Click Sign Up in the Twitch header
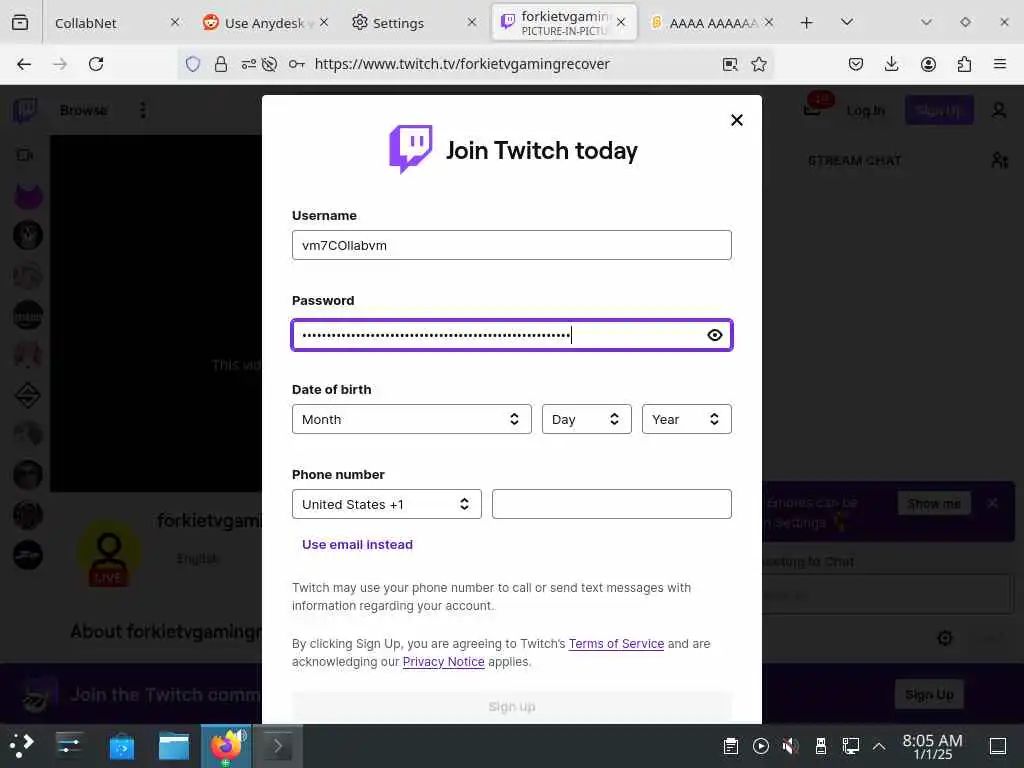The height and width of the screenshot is (768, 1024). (938, 110)
